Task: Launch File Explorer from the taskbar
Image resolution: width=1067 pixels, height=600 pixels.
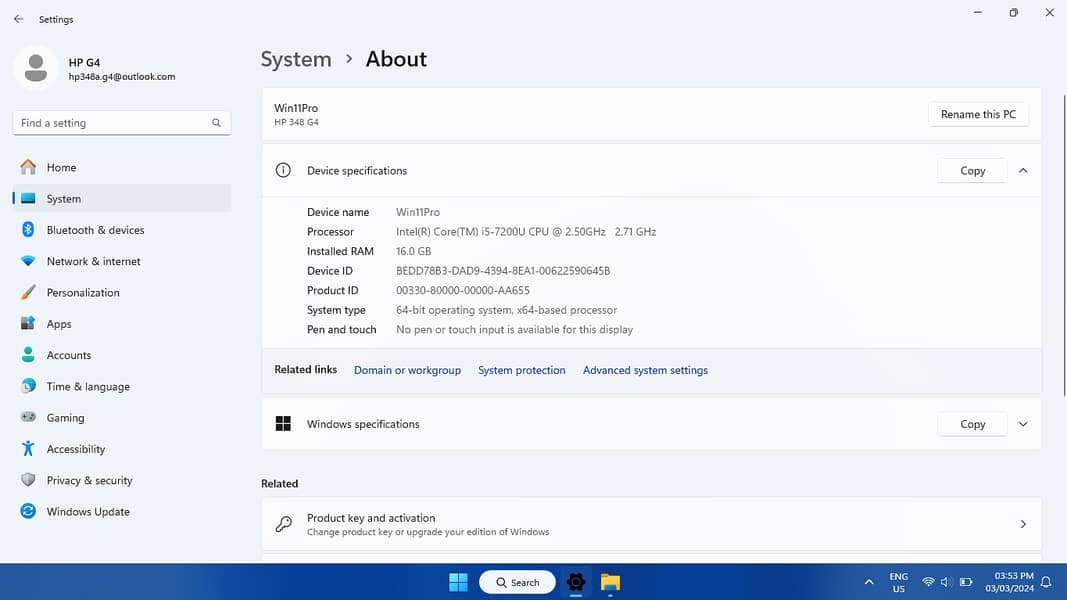Action: [x=610, y=582]
